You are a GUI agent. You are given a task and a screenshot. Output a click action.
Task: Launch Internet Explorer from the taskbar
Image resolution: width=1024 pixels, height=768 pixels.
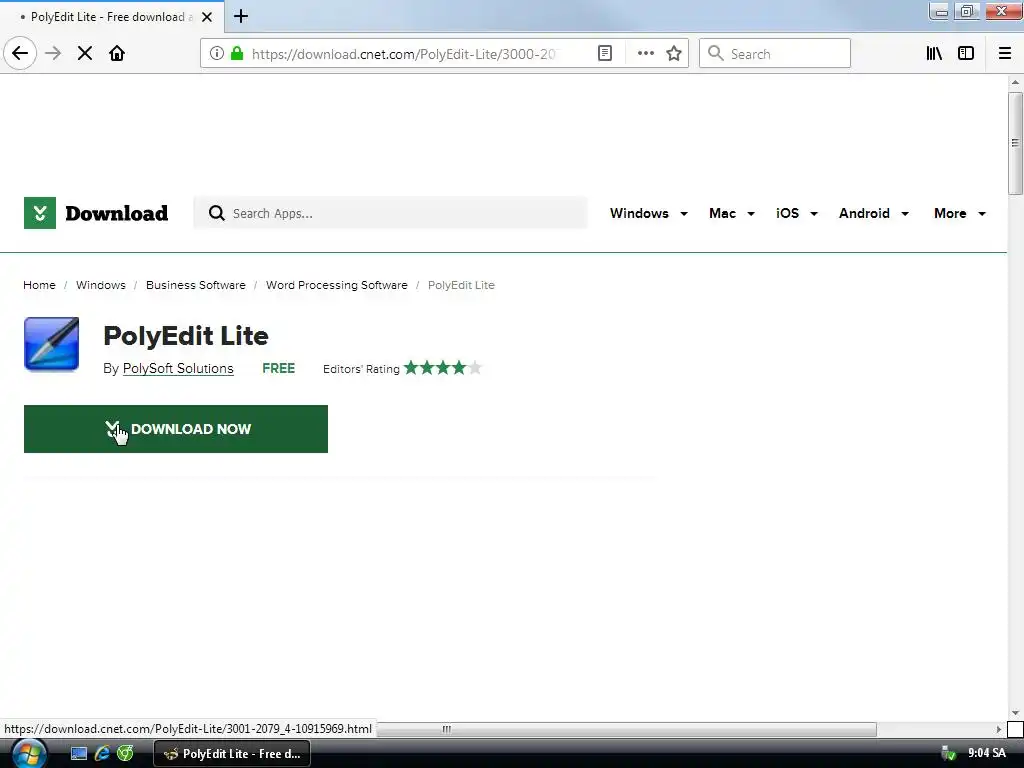pos(102,754)
